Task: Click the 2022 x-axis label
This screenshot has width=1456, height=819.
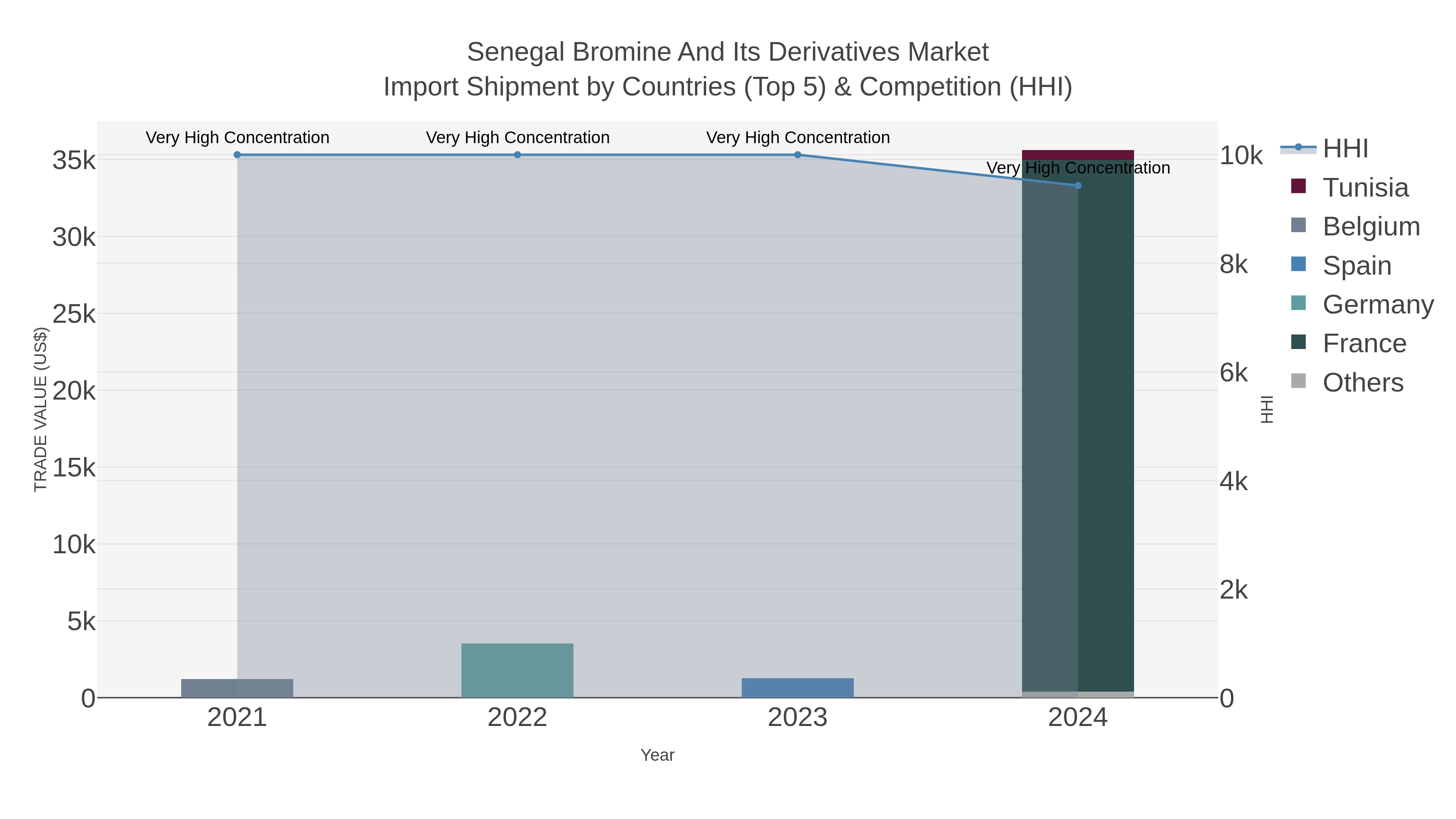Action: [x=517, y=718]
